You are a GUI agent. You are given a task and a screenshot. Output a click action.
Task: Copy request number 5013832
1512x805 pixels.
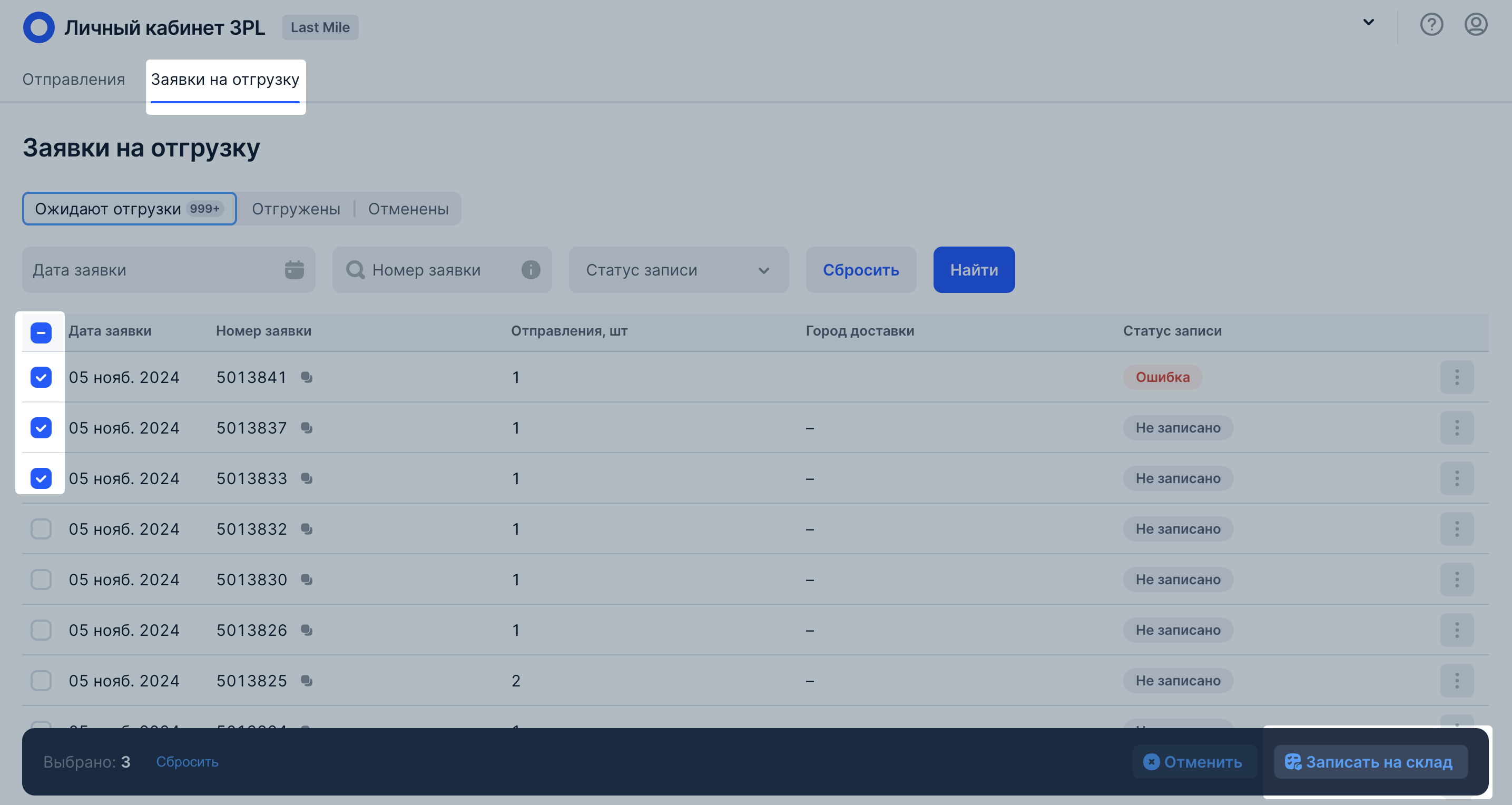[x=307, y=528]
